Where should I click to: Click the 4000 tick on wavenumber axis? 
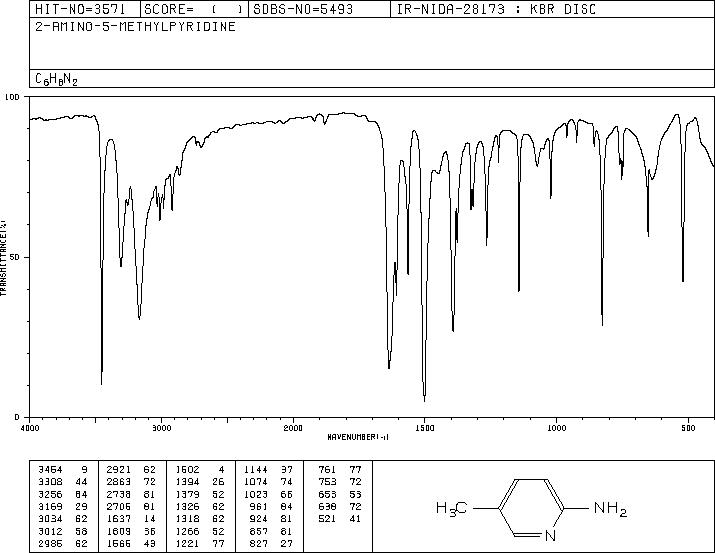30,428
